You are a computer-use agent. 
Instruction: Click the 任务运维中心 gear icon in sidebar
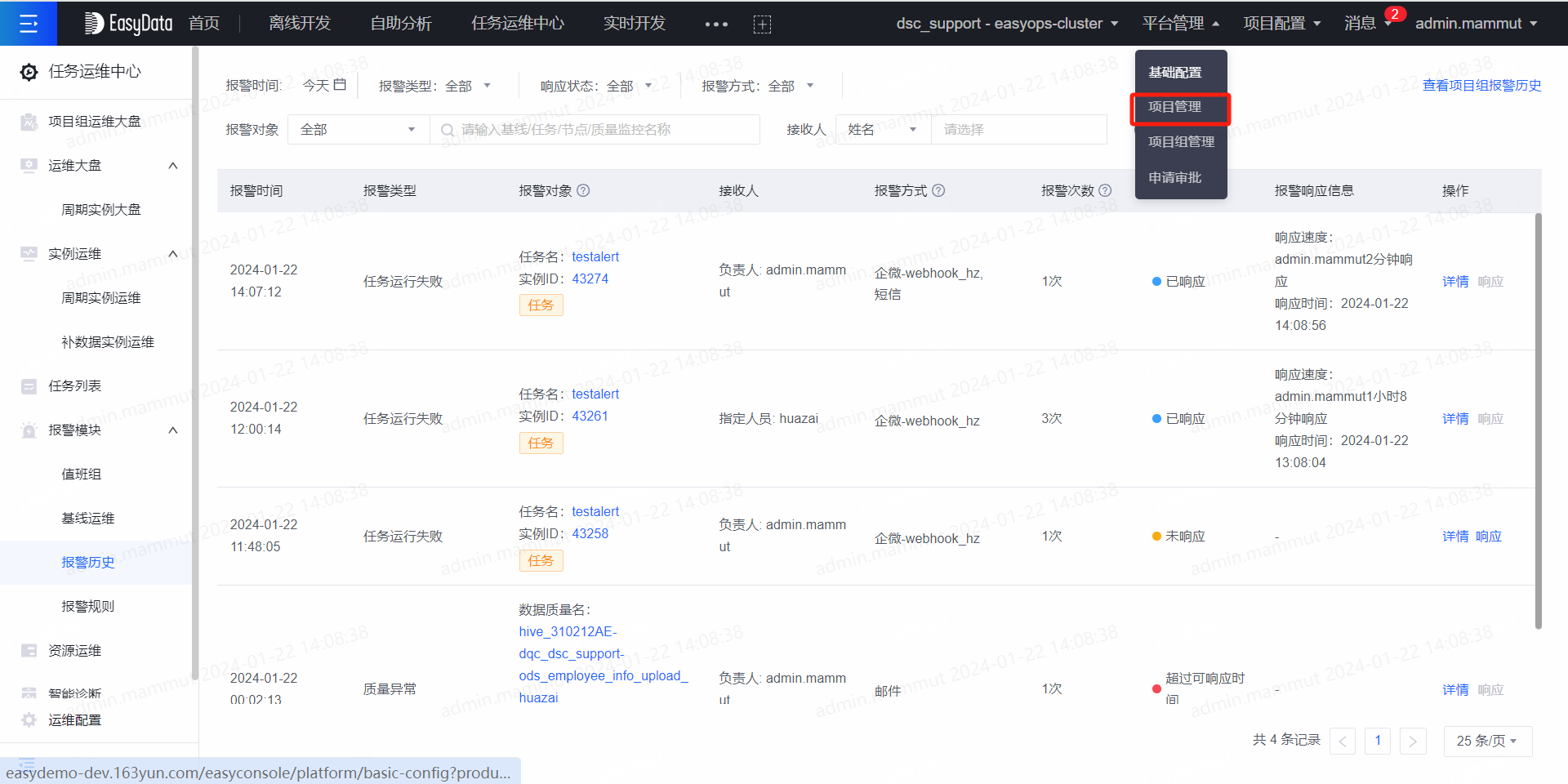(x=29, y=72)
